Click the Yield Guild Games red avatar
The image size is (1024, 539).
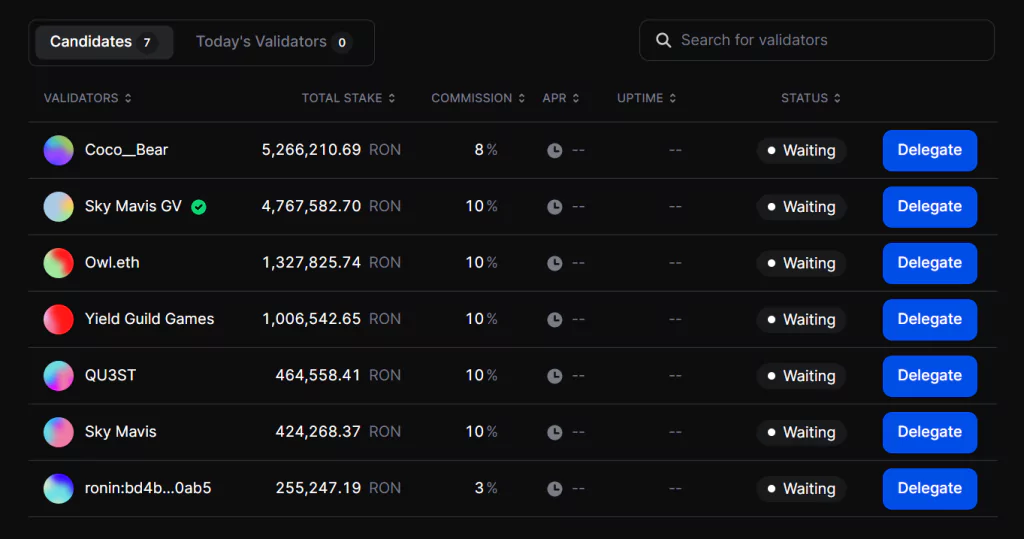[58, 319]
